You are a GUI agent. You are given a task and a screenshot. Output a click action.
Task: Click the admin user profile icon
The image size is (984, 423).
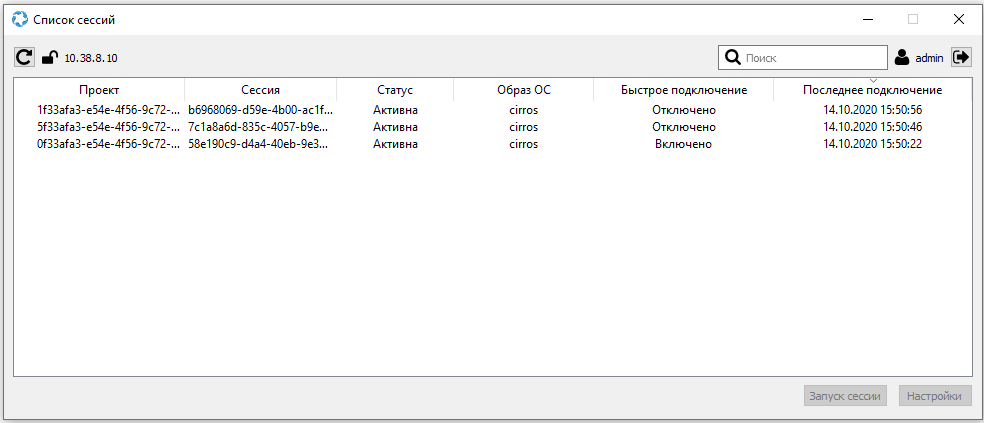pyautogui.click(x=902, y=58)
